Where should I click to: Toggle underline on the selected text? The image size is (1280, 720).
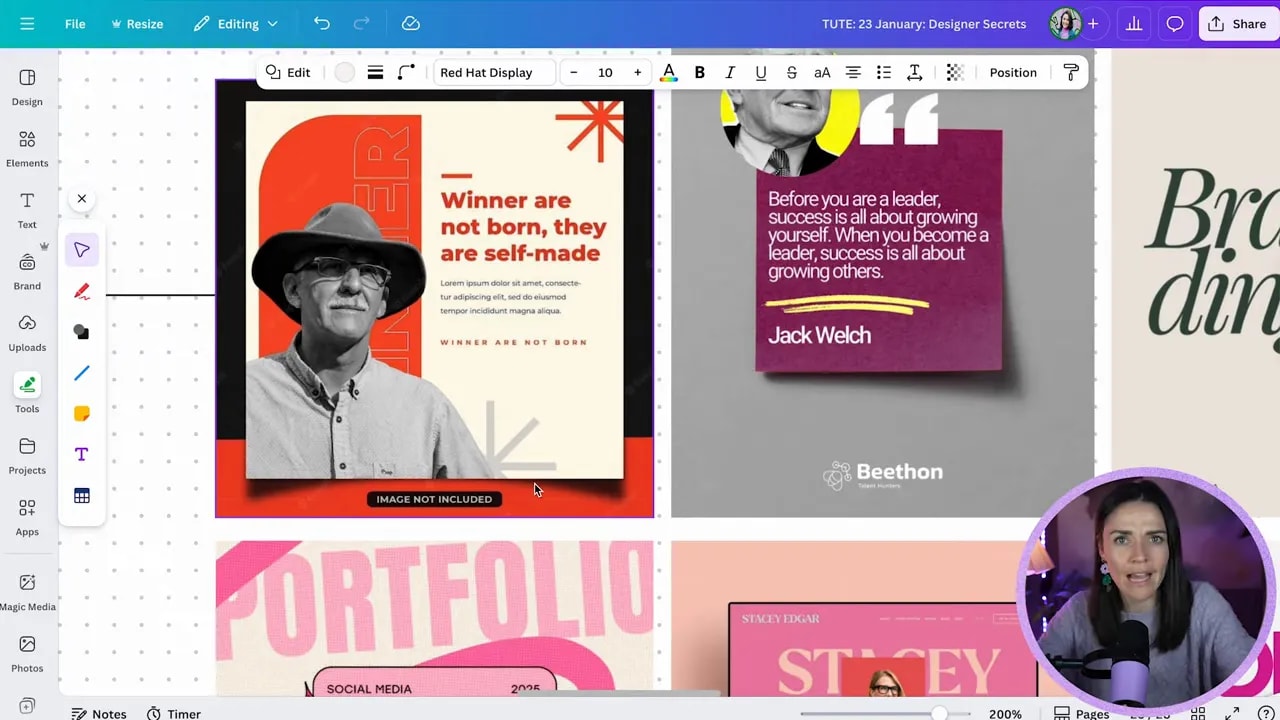[x=760, y=72]
